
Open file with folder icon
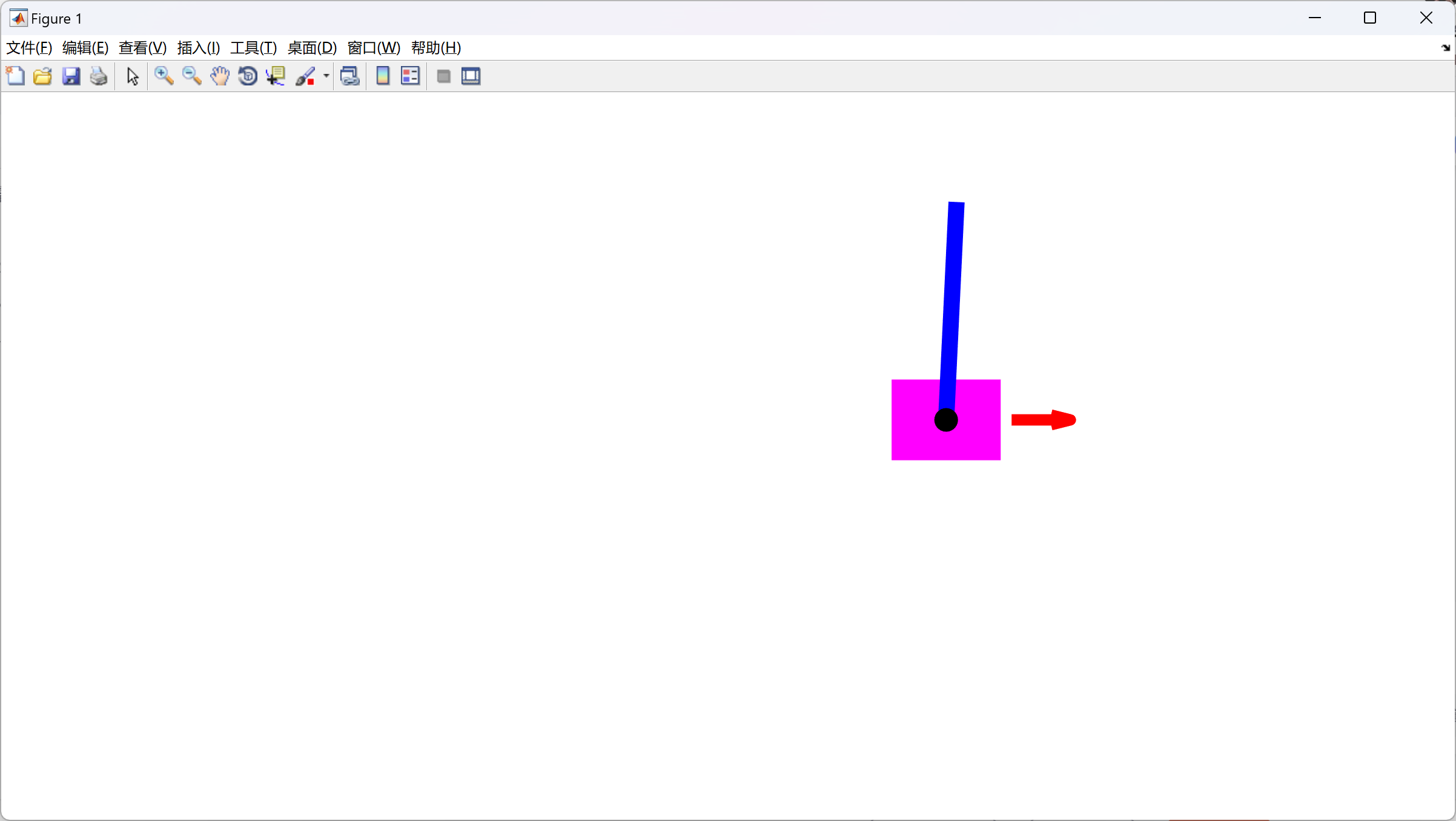point(42,76)
